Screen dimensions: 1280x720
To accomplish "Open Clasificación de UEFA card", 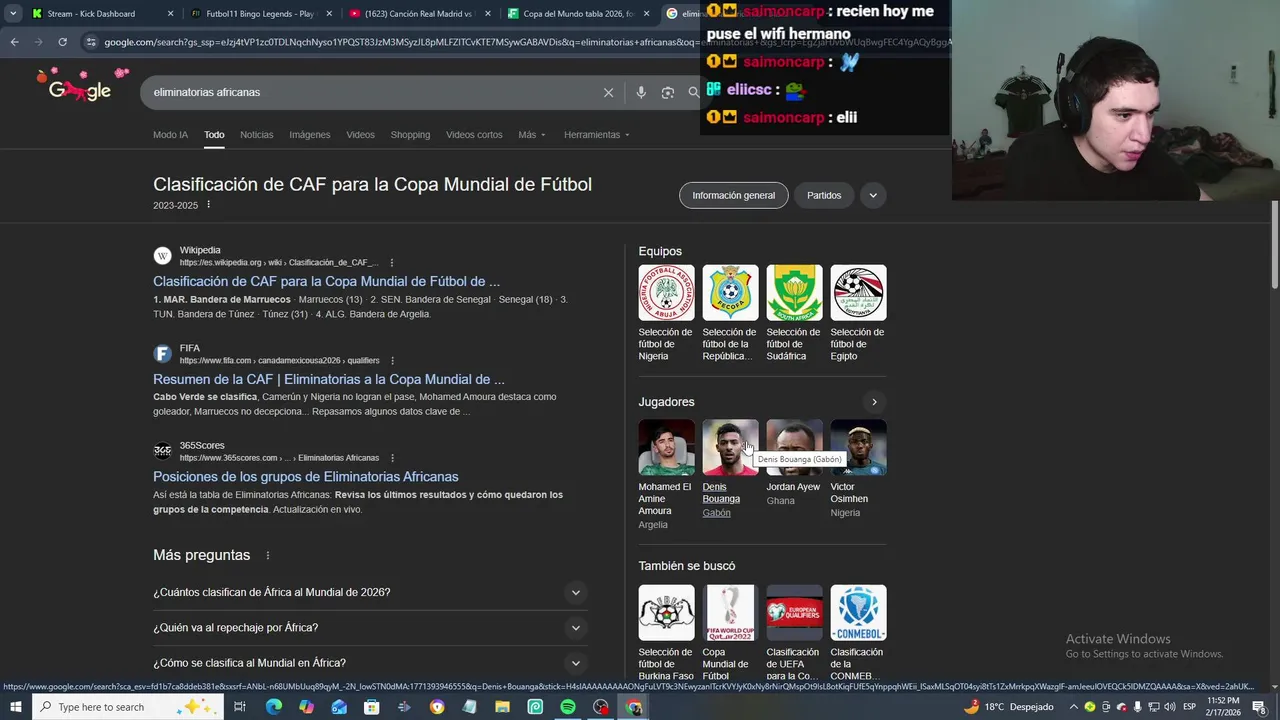I will point(794,633).
